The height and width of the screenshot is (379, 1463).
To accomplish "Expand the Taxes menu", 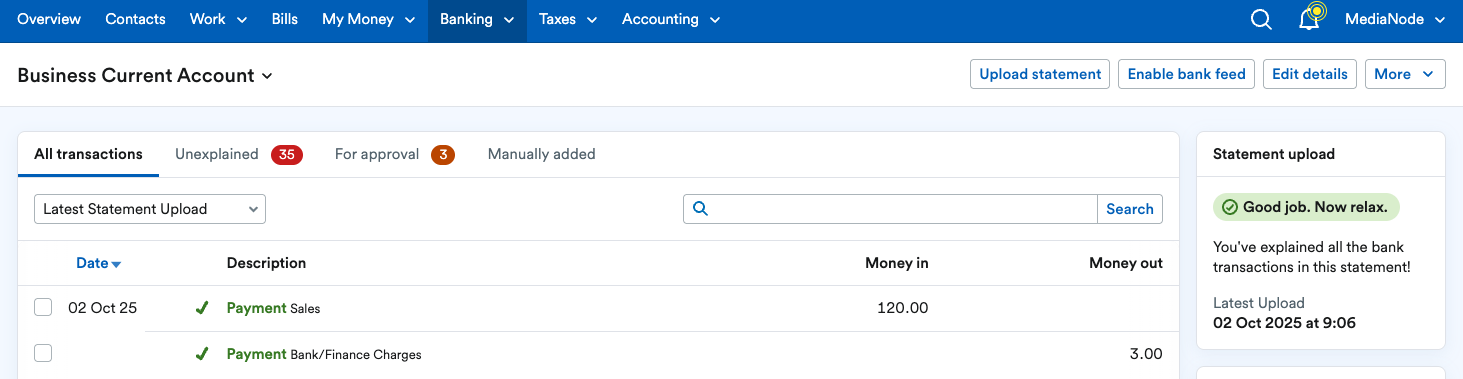I will [568, 19].
